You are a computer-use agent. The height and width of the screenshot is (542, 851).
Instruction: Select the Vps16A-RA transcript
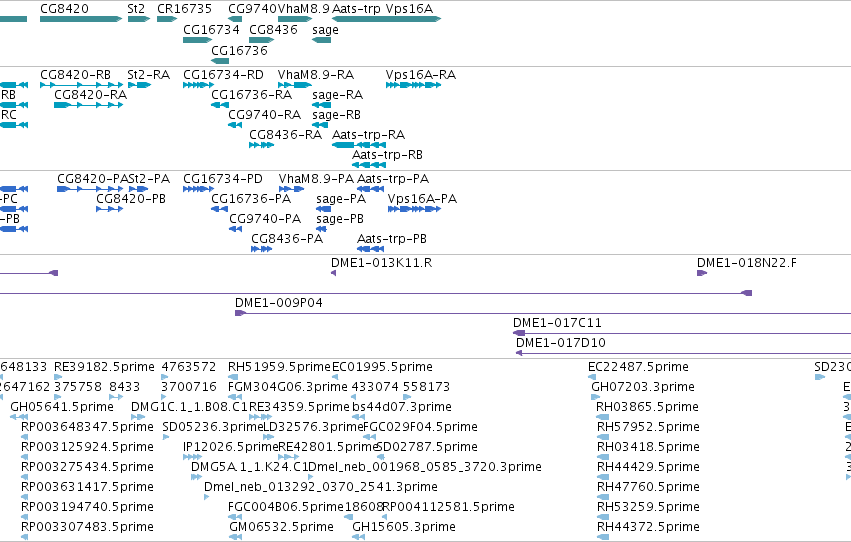413,85
